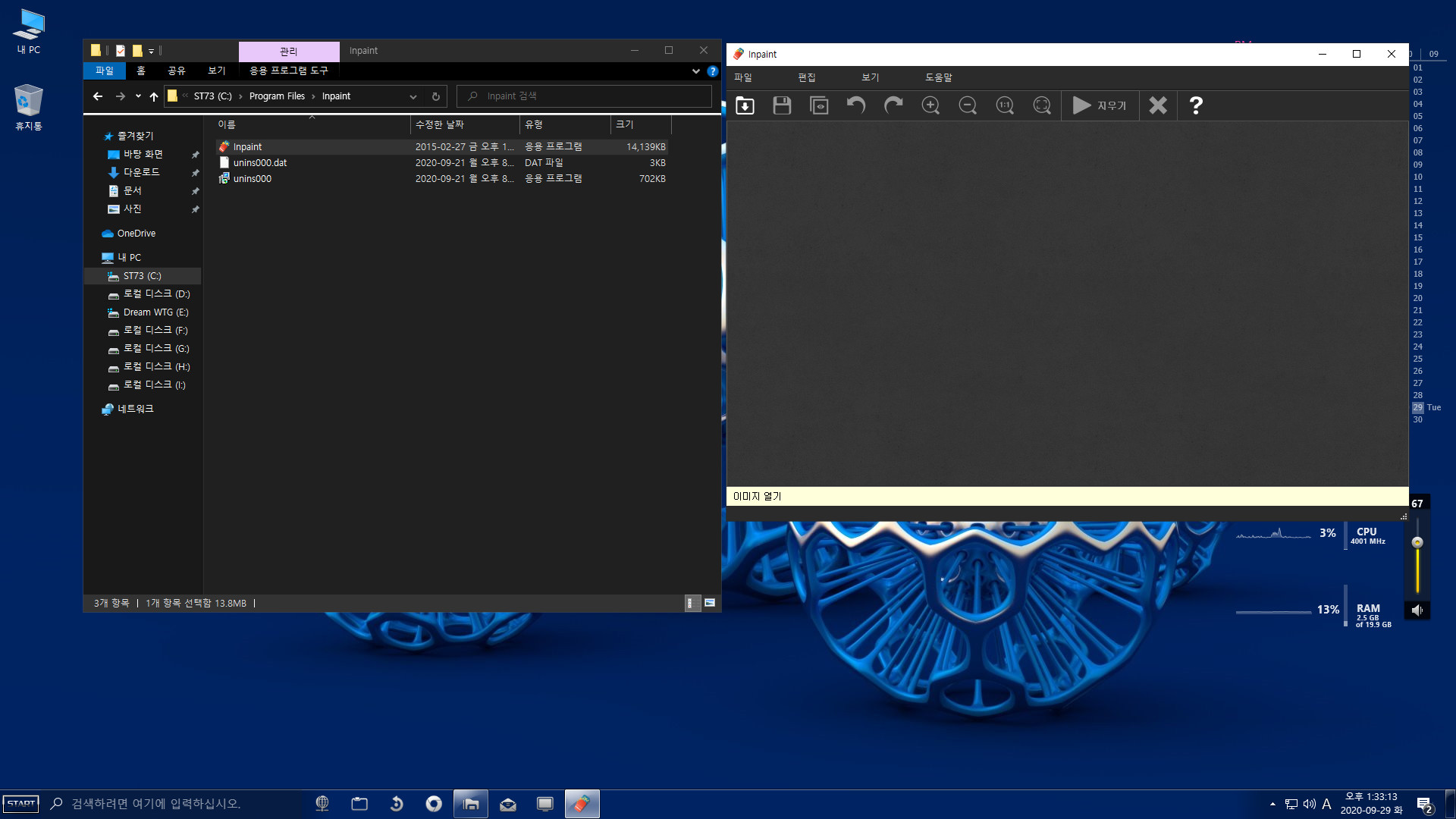Click the preview original image icon in Inpaint
Image resolution: width=1456 pixels, height=819 pixels.
tap(819, 105)
